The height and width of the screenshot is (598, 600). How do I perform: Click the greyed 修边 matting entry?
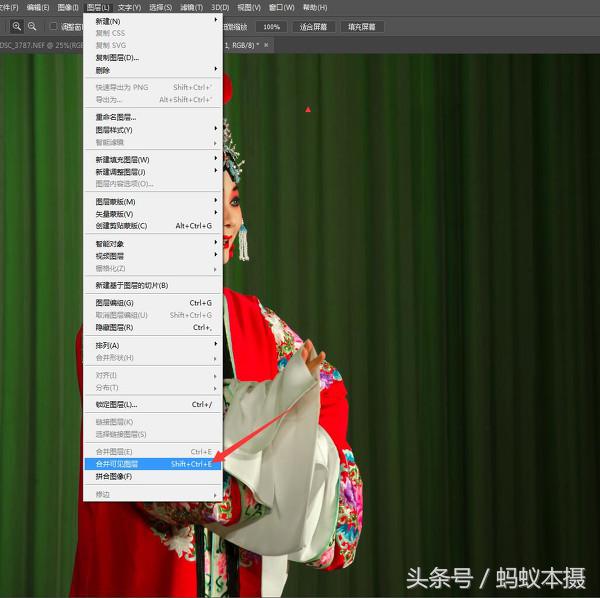point(153,494)
